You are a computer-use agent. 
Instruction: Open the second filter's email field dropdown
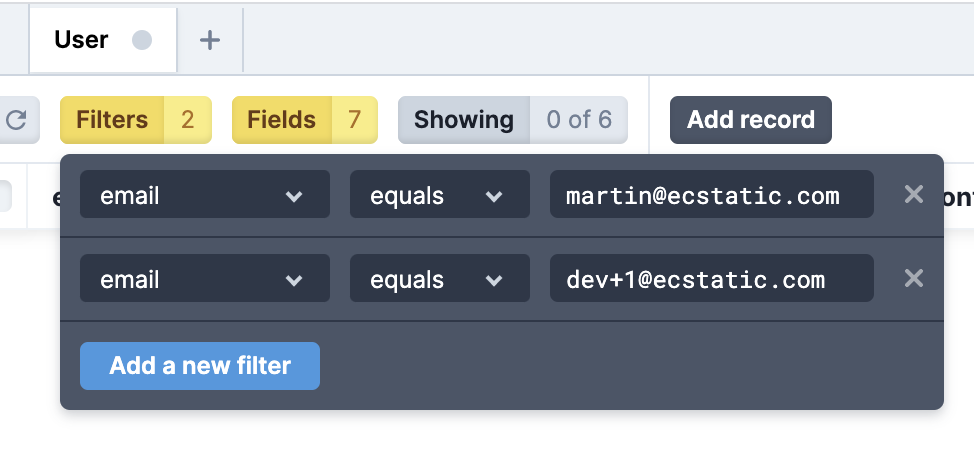click(205, 278)
